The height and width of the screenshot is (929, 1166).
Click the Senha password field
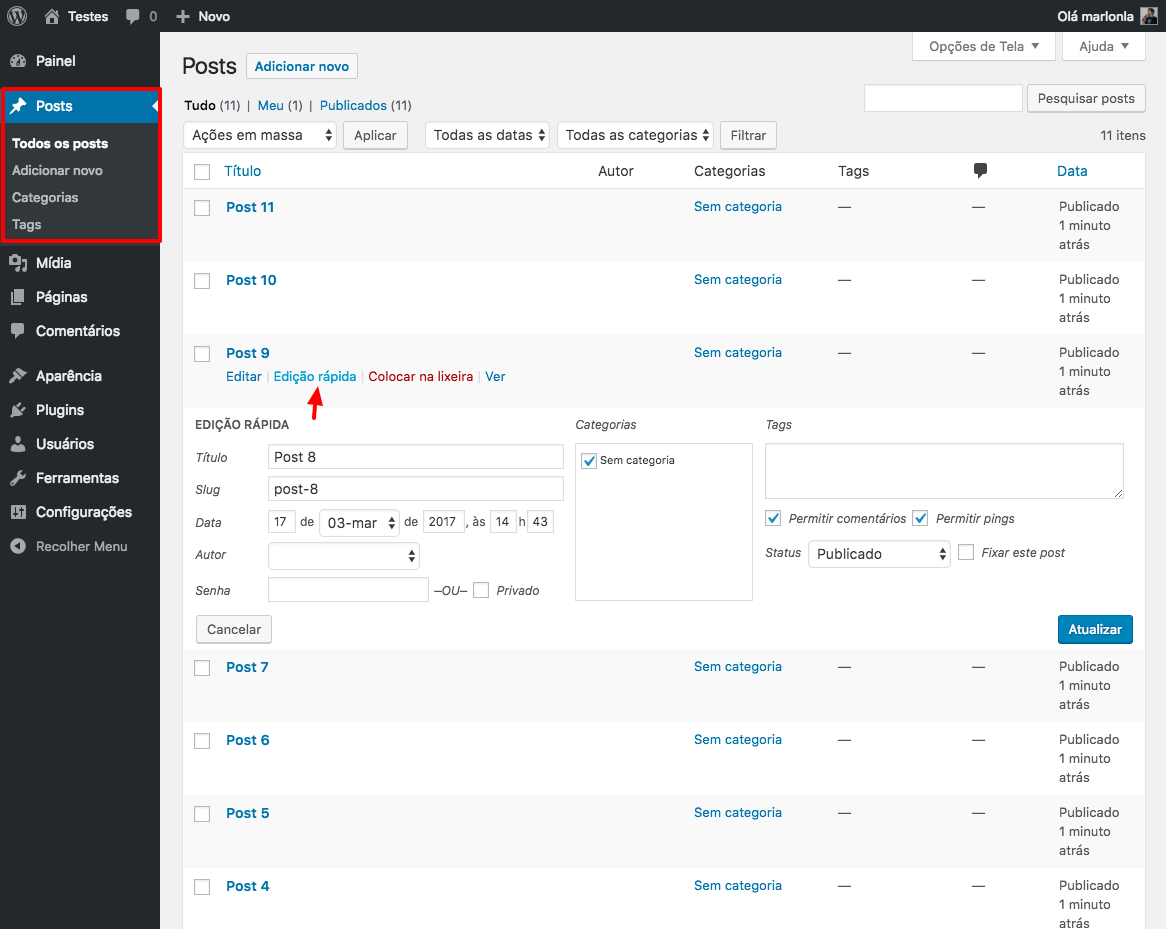point(348,590)
